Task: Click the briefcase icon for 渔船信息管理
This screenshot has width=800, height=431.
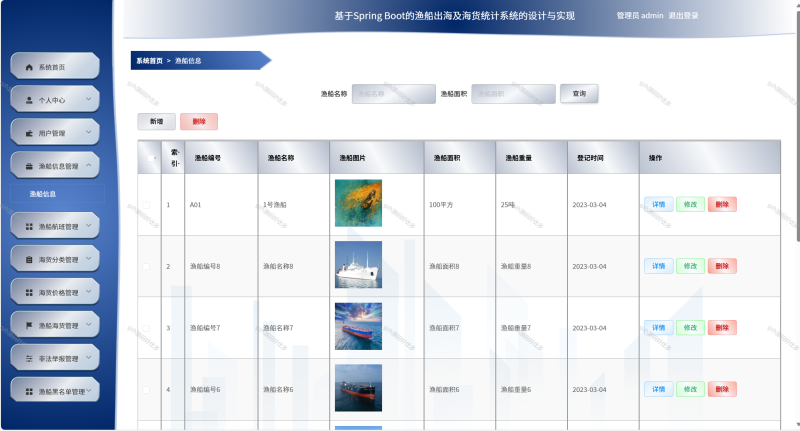Action: pyautogui.click(x=29, y=166)
